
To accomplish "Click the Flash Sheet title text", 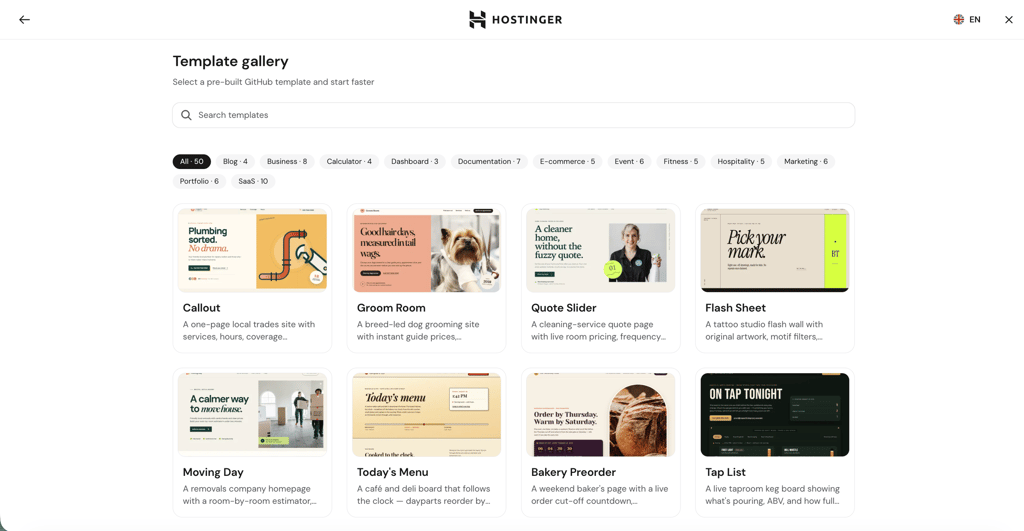I will (x=735, y=308).
